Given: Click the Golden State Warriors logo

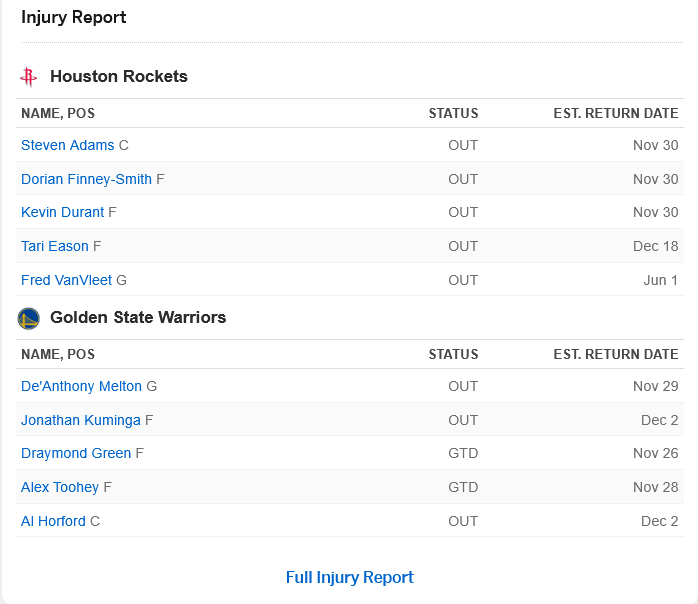Looking at the screenshot, I should click(x=28, y=319).
